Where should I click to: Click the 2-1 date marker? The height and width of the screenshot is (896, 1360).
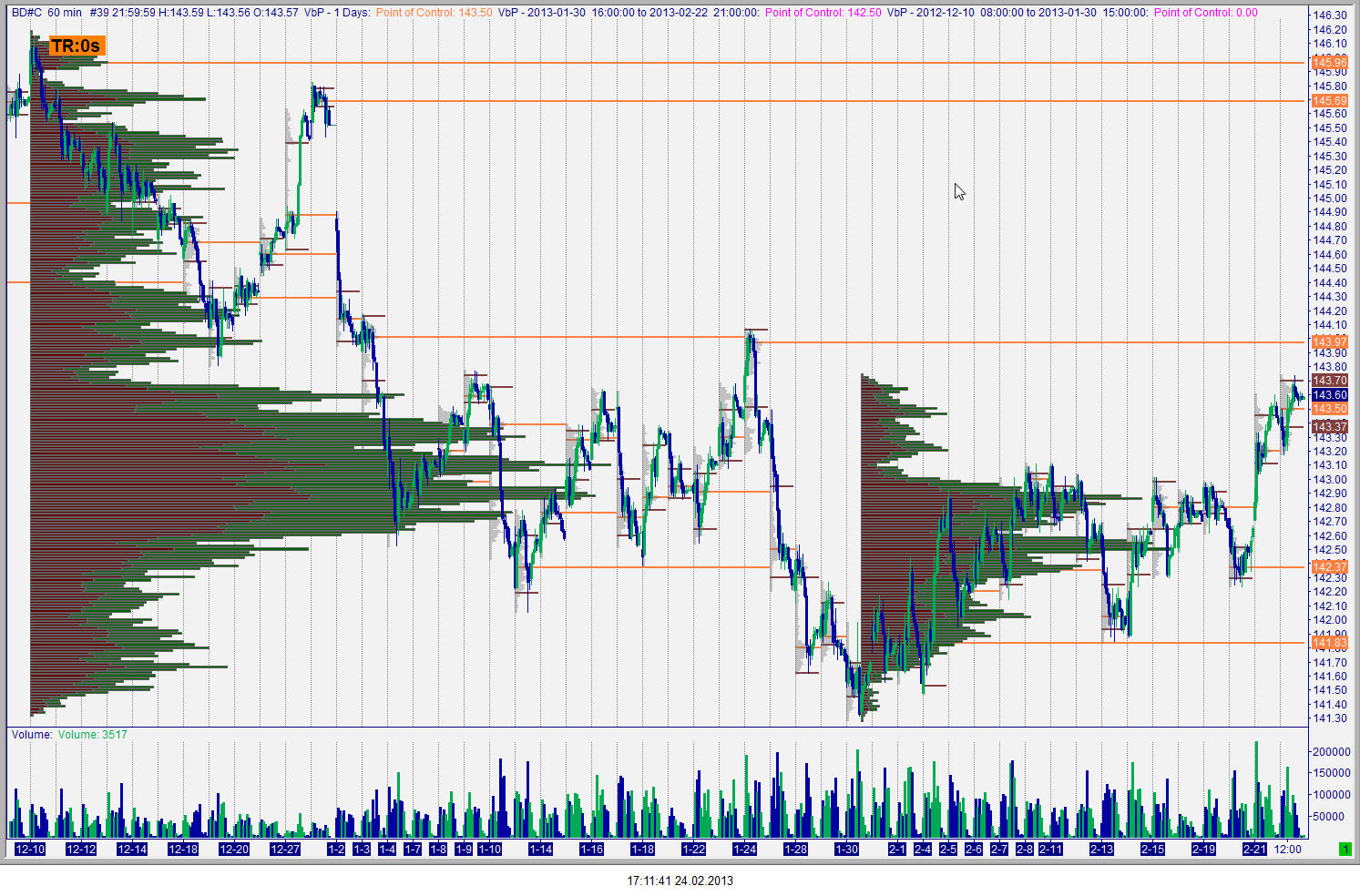[897, 849]
